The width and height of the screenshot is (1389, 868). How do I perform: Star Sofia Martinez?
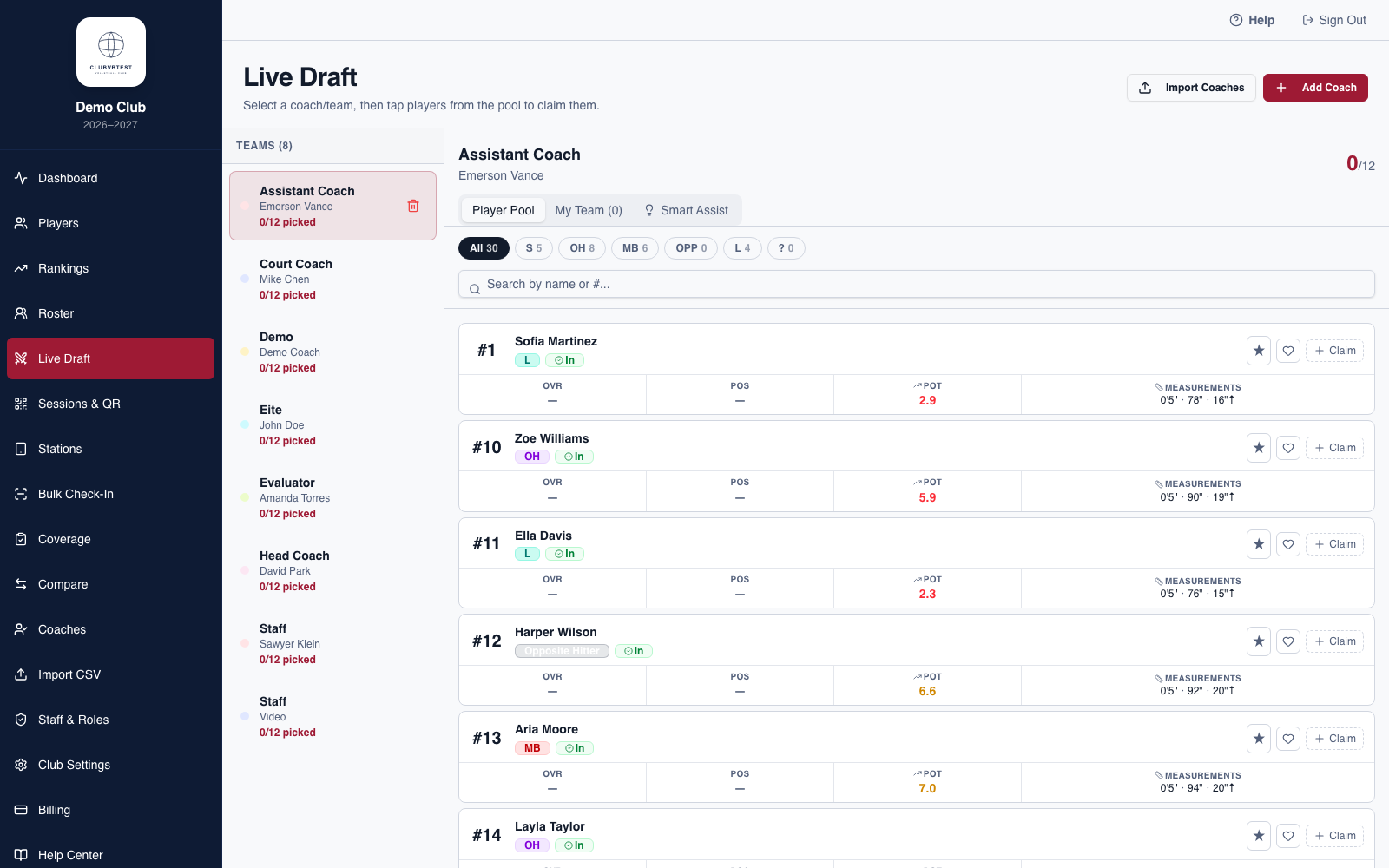click(1259, 351)
